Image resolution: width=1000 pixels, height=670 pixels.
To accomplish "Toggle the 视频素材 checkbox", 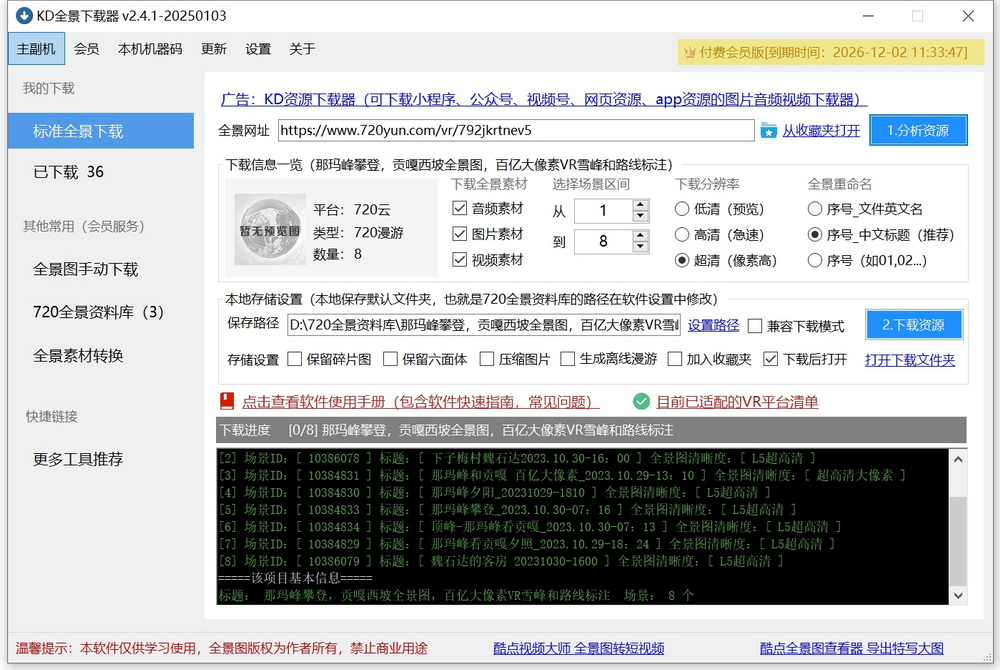I will tap(459, 259).
